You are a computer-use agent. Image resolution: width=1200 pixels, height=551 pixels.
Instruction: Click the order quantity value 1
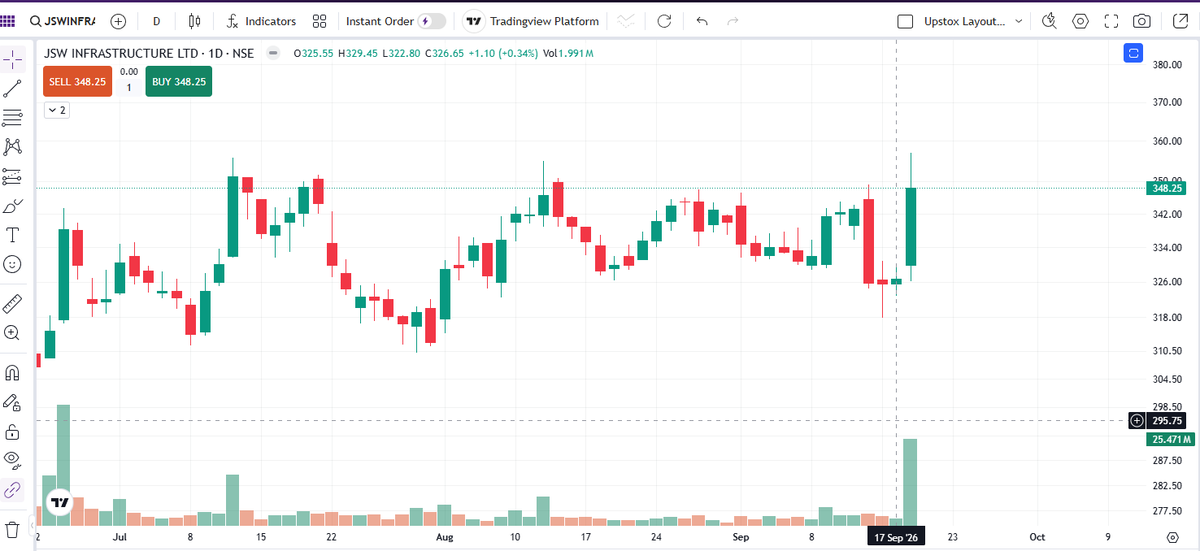point(128,88)
